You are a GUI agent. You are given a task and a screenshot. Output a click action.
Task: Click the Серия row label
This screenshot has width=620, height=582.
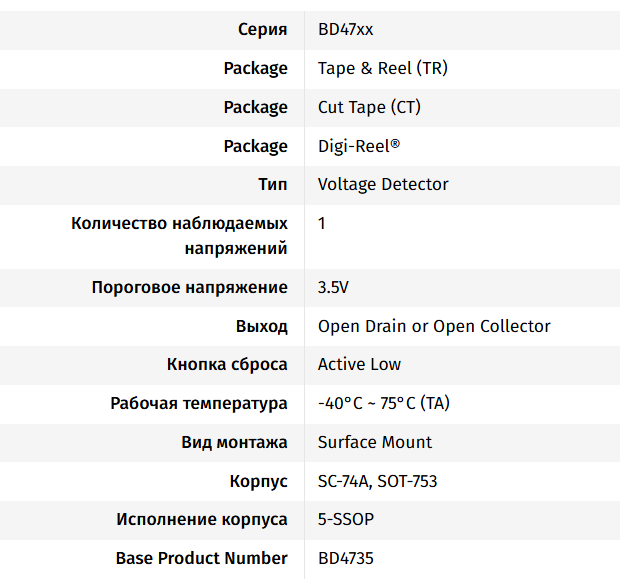(x=262, y=30)
